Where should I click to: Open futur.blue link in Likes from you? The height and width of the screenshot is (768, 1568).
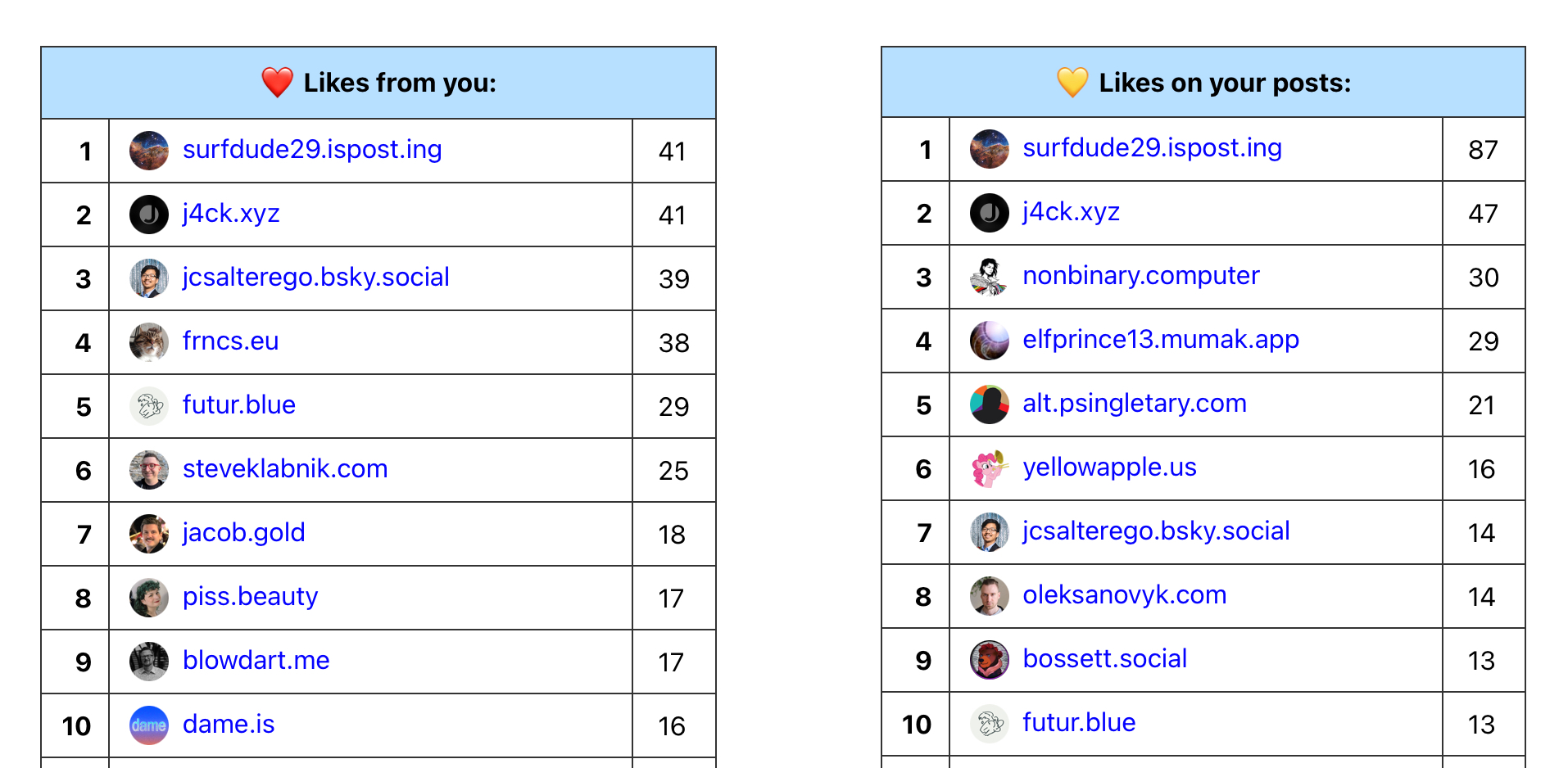coord(238,405)
